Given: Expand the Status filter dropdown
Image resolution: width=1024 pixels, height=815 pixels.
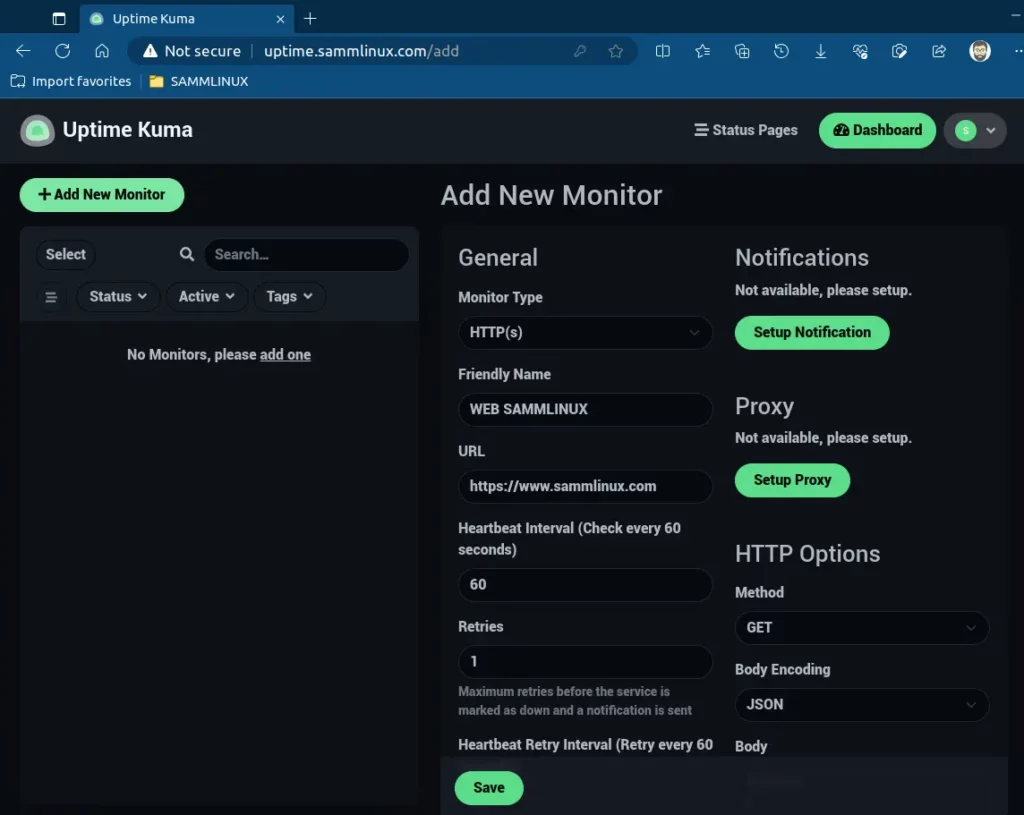Looking at the screenshot, I should [118, 296].
